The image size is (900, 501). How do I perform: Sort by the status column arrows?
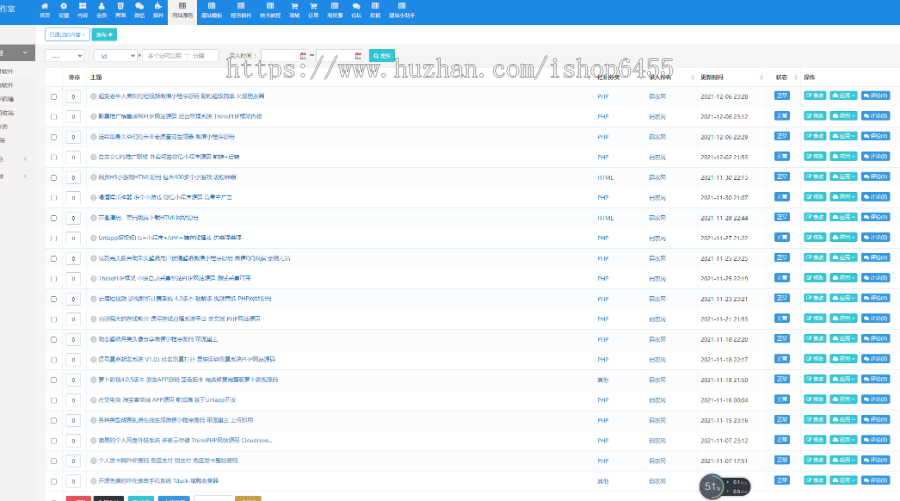tap(796, 77)
